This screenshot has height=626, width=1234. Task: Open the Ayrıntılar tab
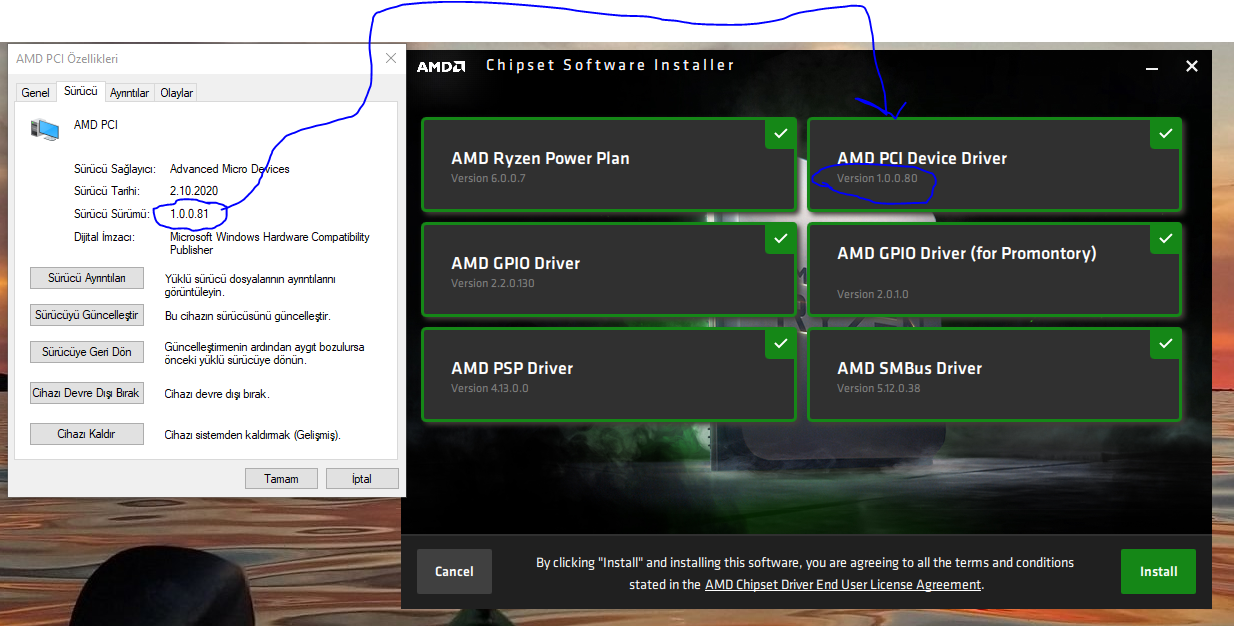coord(130,93)
